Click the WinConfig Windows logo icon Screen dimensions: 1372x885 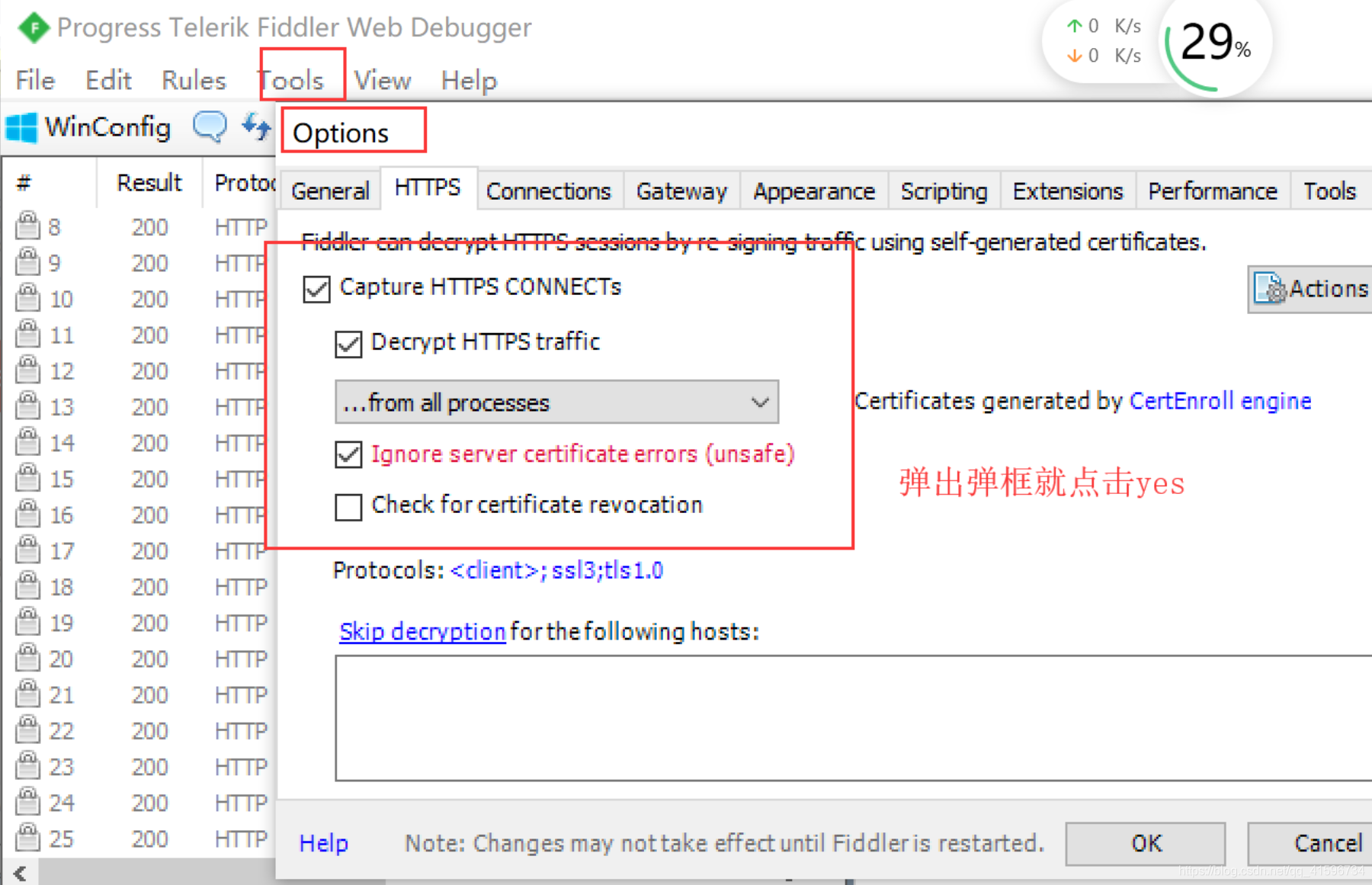tap(21, 127)
